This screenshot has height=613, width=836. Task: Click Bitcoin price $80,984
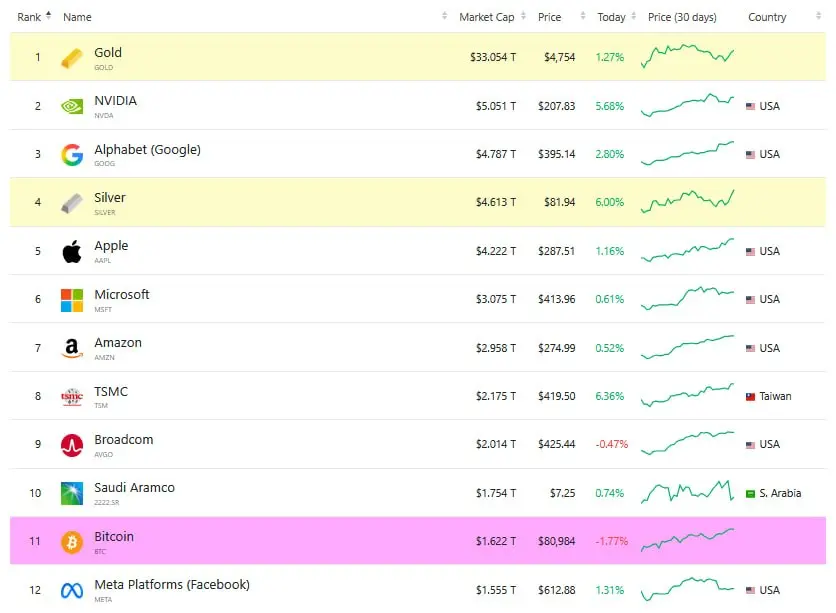tap(556, 542)
